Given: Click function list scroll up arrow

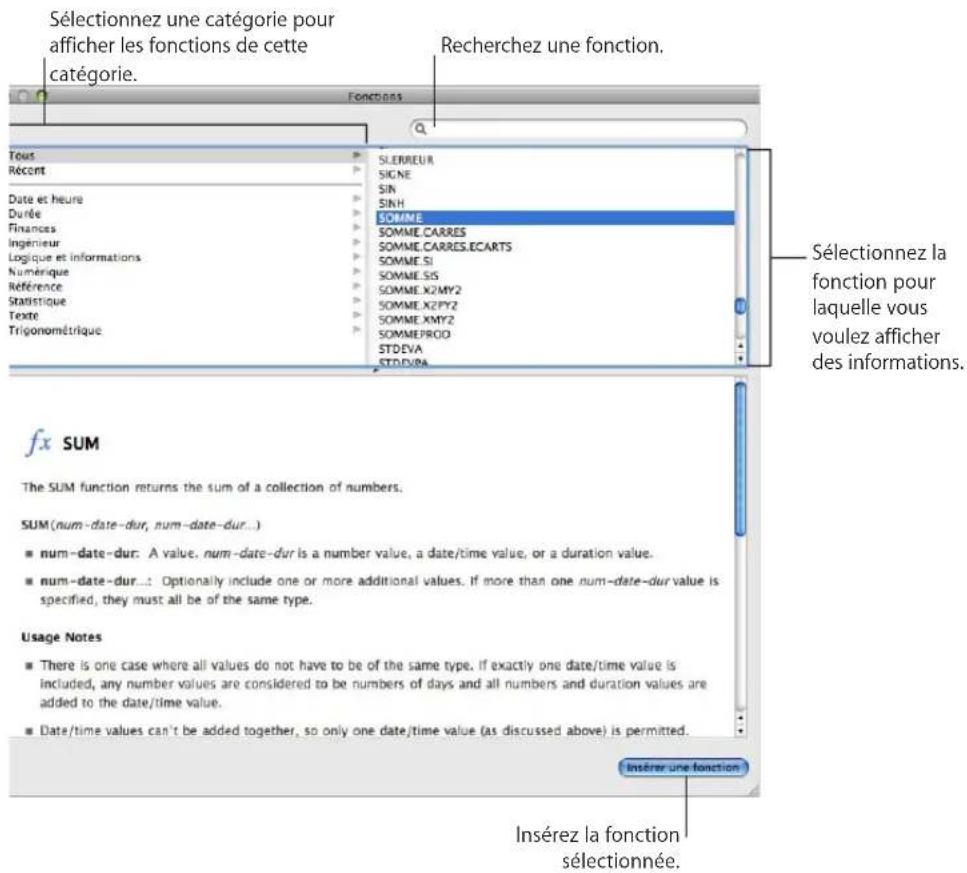Looking at the screenshot, I should coord(741,346).
